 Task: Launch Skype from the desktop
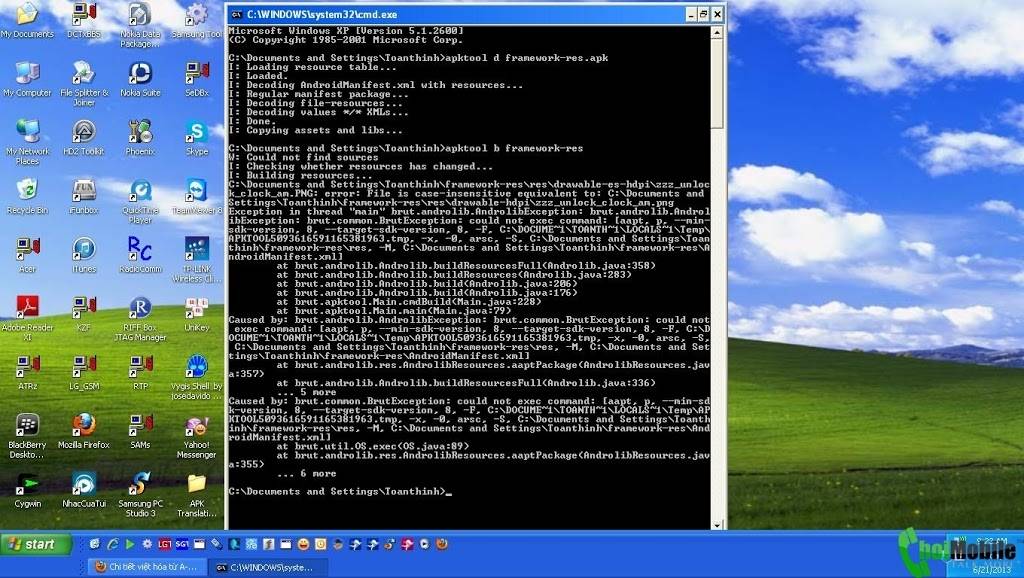pyautogui.click(x=197, y=138)
